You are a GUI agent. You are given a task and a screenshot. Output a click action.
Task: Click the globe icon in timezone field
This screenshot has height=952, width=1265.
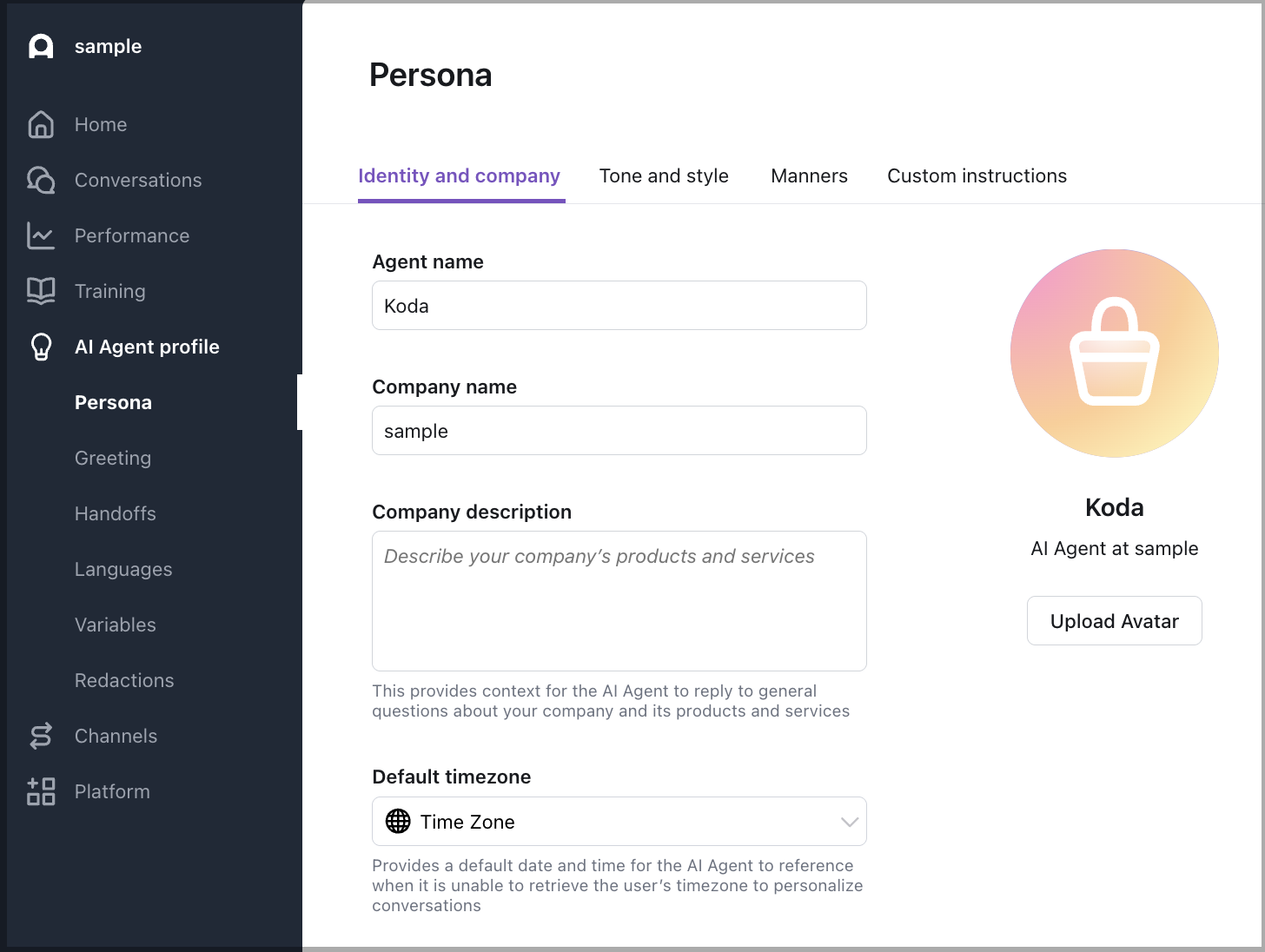398,822
